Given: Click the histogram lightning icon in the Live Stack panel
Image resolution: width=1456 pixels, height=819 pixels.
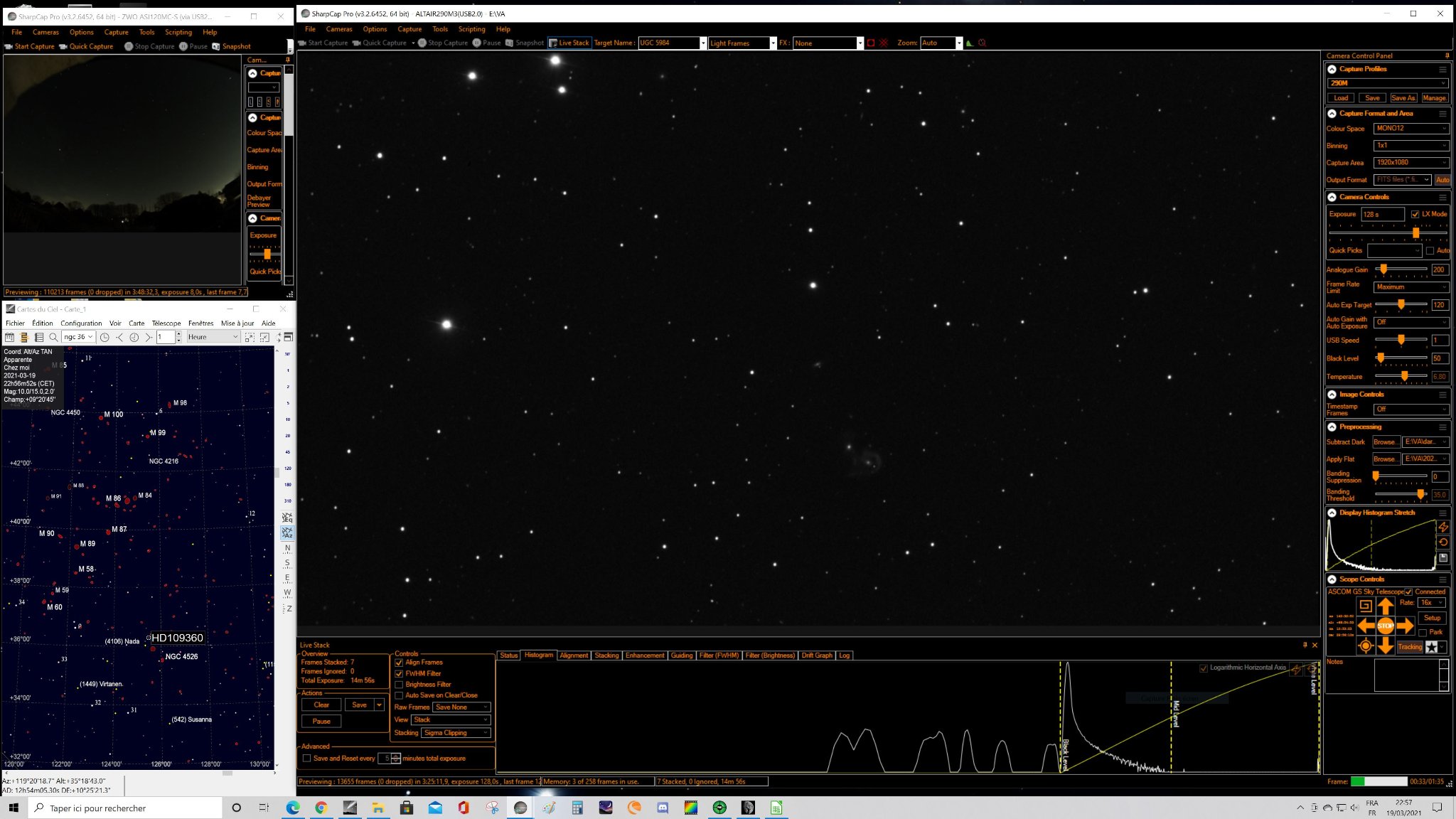Looking at the screenshot, I should pos(1296,669).
